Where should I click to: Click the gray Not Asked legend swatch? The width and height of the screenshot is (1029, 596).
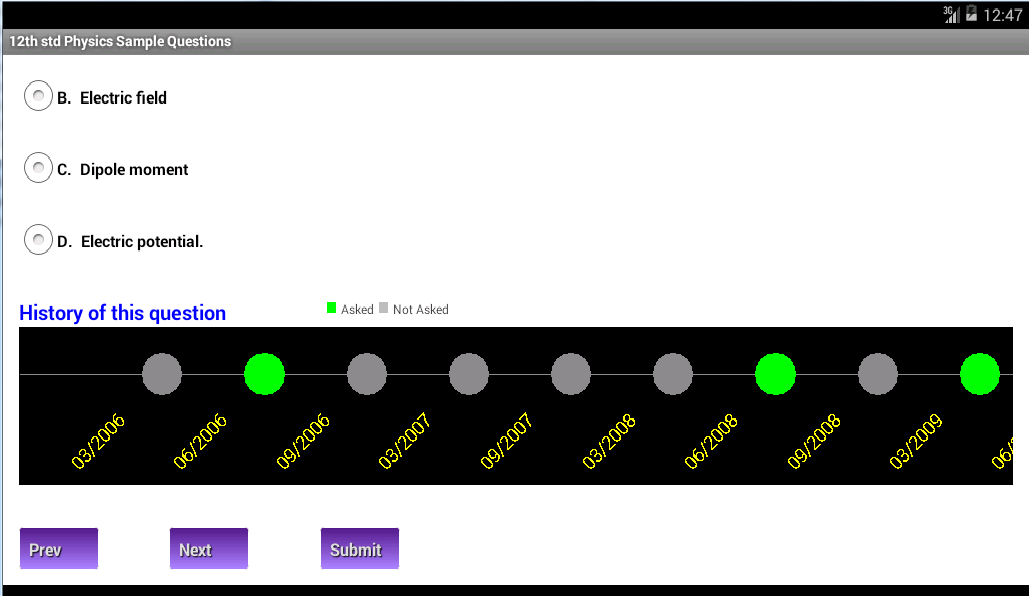click(383, 307)
